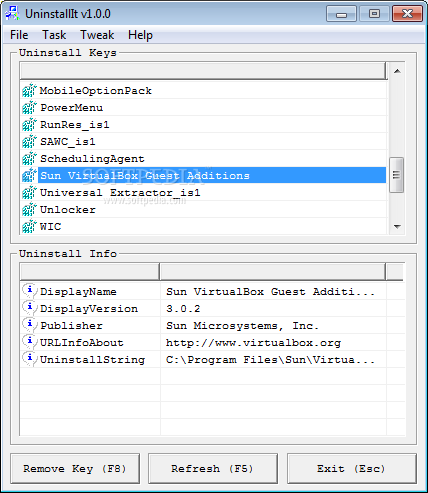Select the WIC entry
The width and height of the screenshot is (428, 493).
pos(50,227)
